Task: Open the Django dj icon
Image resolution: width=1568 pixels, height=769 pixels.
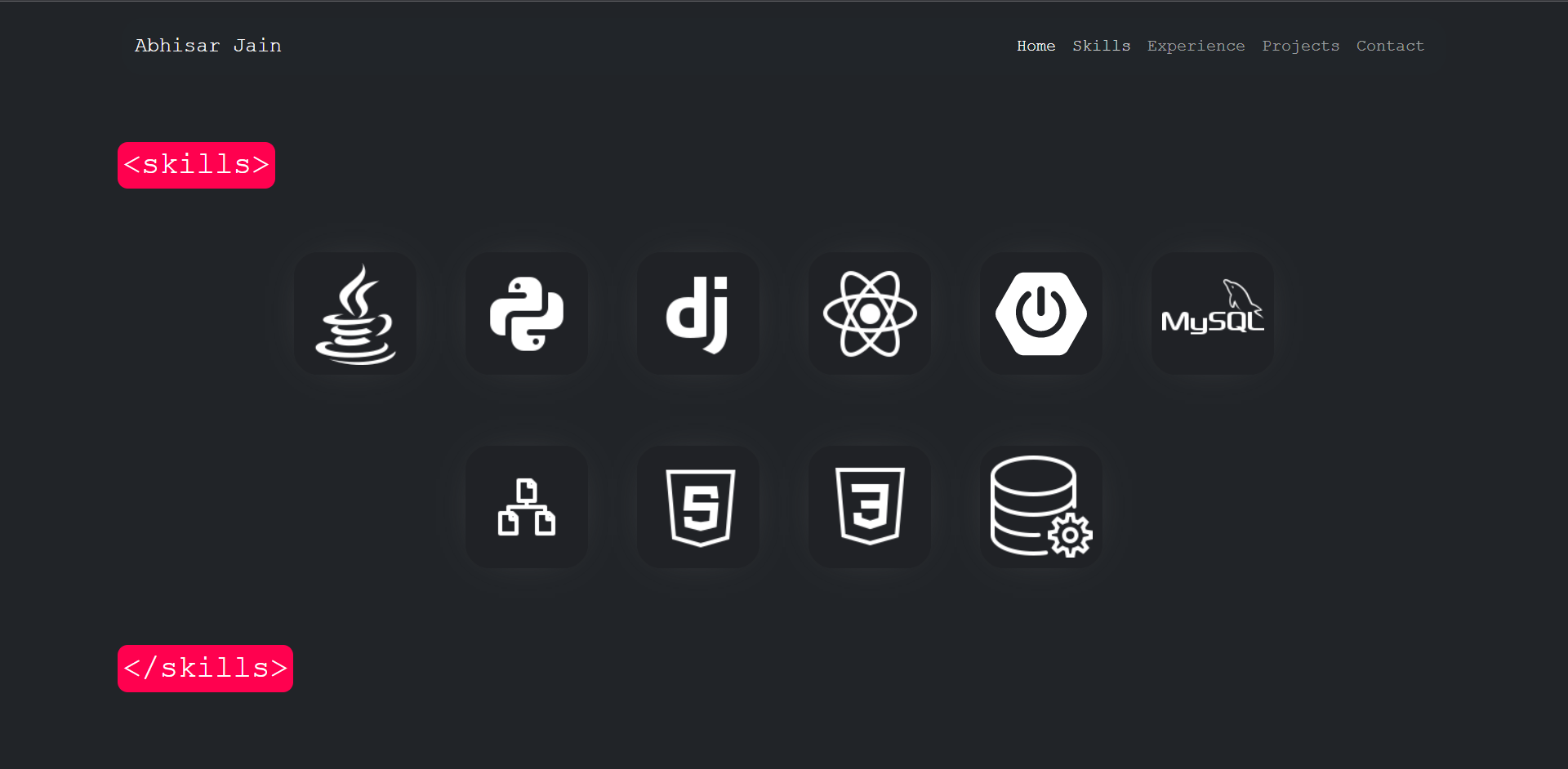Action: click(x=698, y=313)
